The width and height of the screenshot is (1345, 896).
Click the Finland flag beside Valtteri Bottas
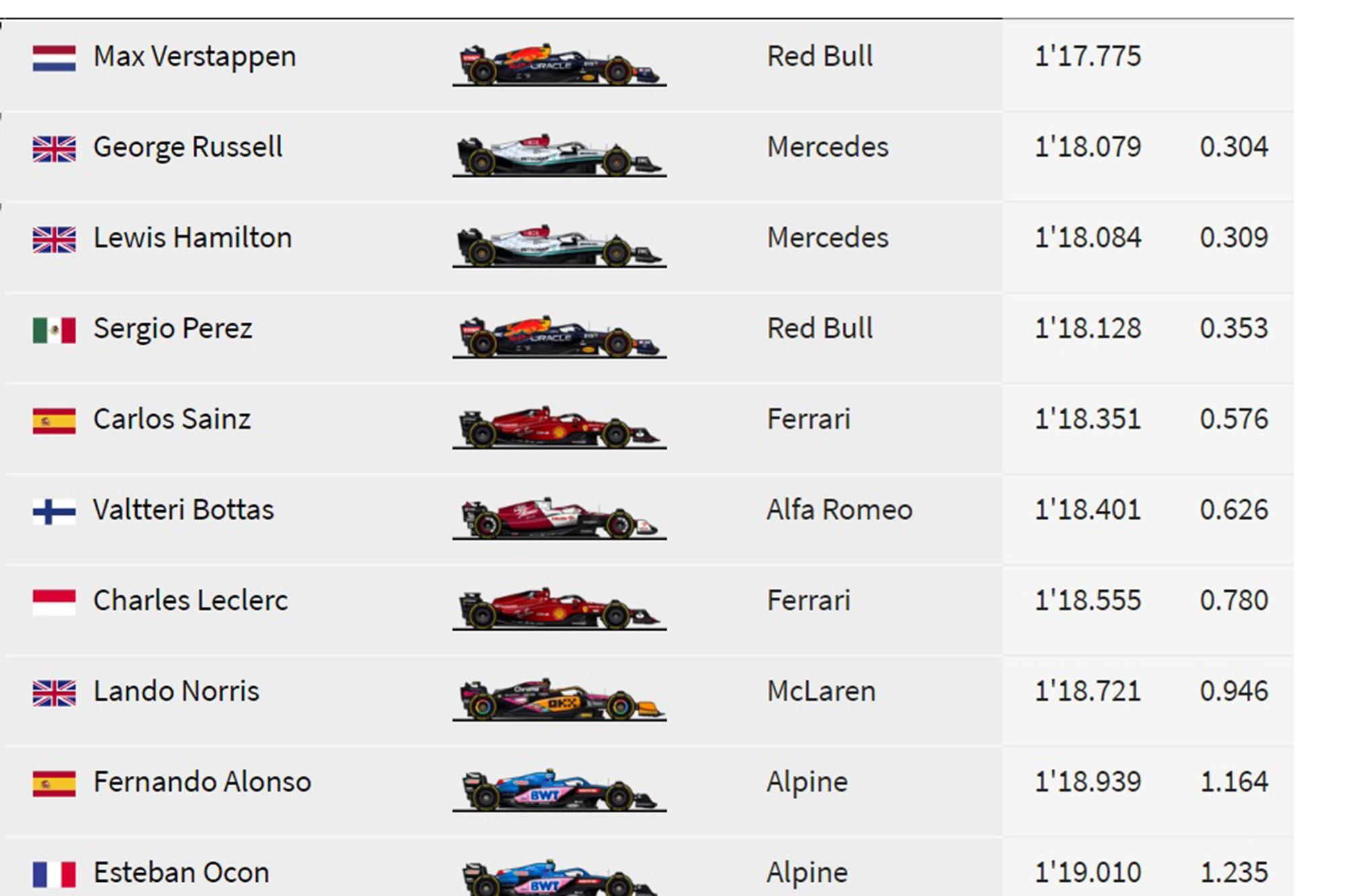[x=54, y=512]
